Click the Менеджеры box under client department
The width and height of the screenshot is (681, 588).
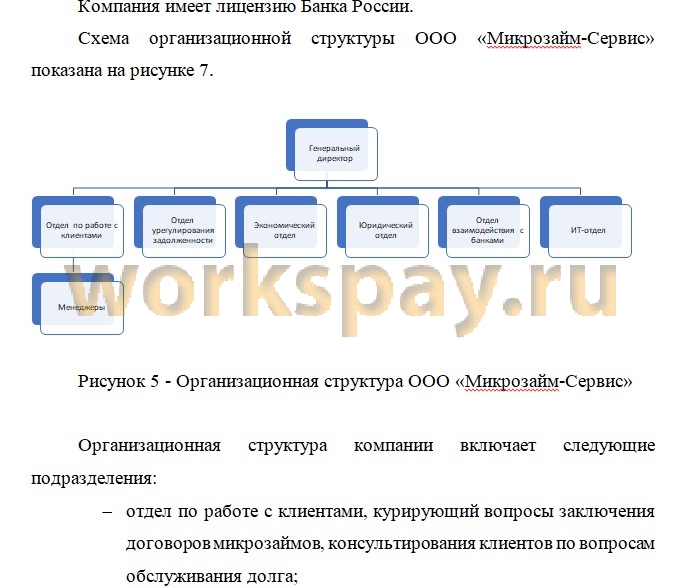click(x=81, y=307)
